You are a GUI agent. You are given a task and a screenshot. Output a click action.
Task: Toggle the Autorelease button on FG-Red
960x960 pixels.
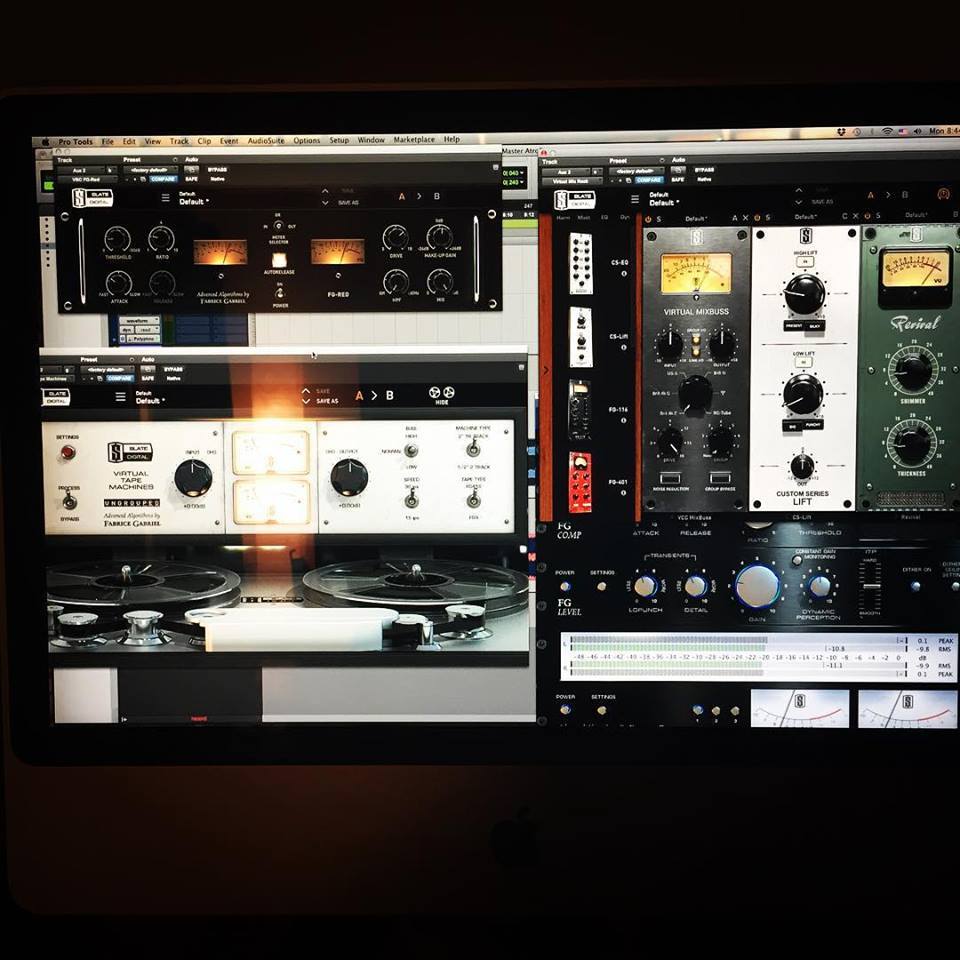click(x=279, y=260)
